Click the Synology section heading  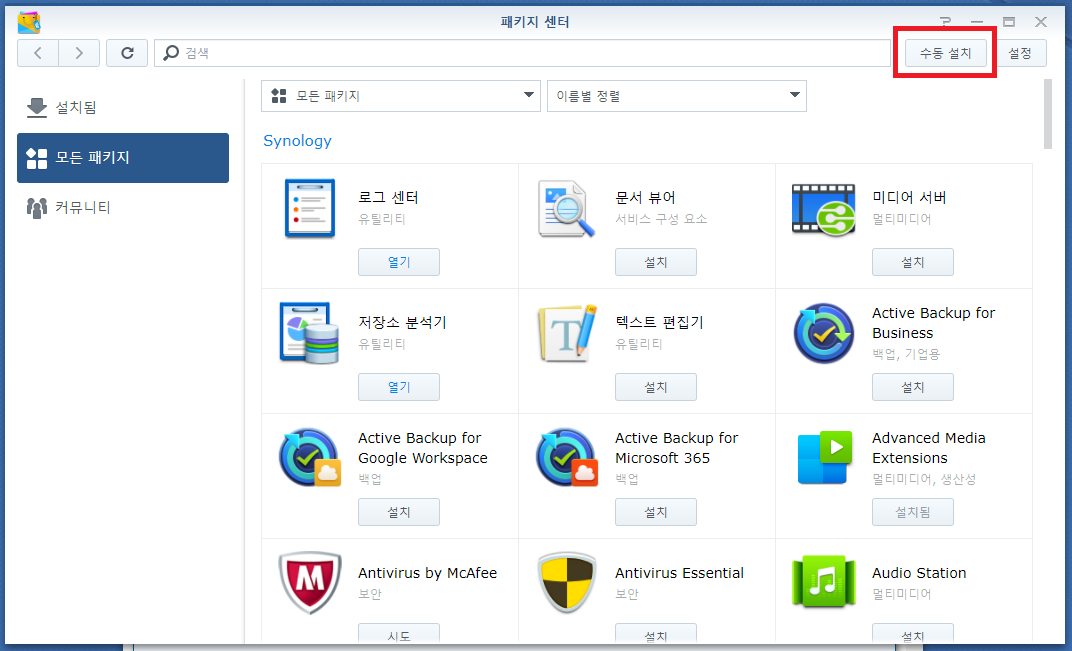click(x=297, y=141)
